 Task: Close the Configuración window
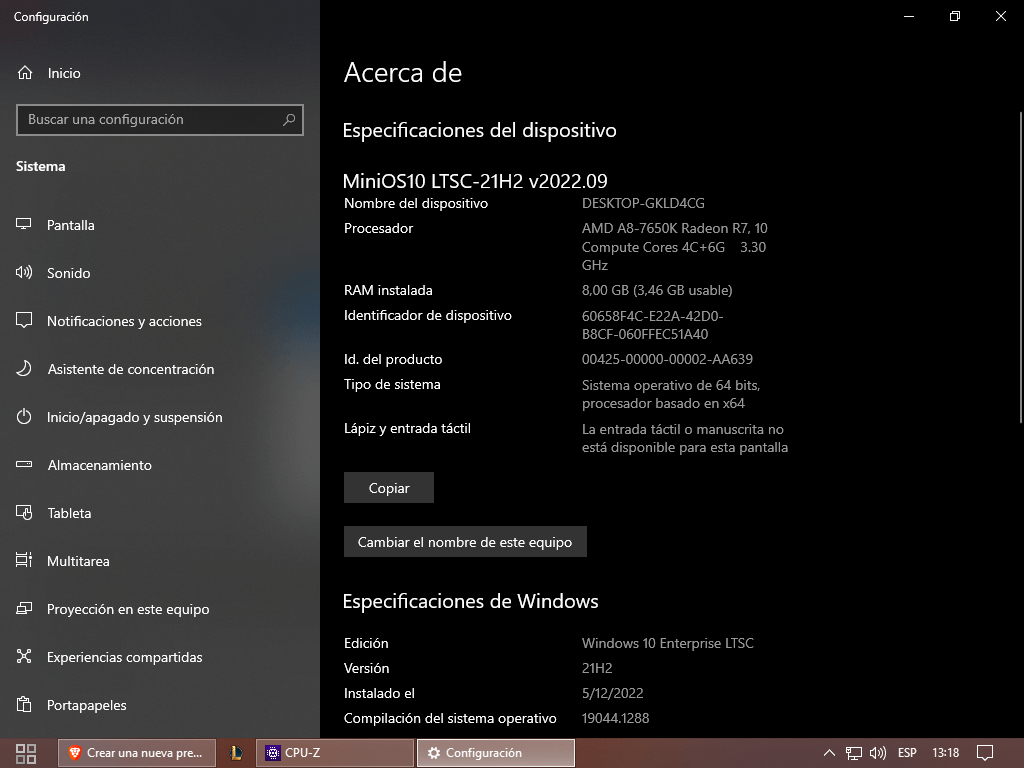(1000, 16)
